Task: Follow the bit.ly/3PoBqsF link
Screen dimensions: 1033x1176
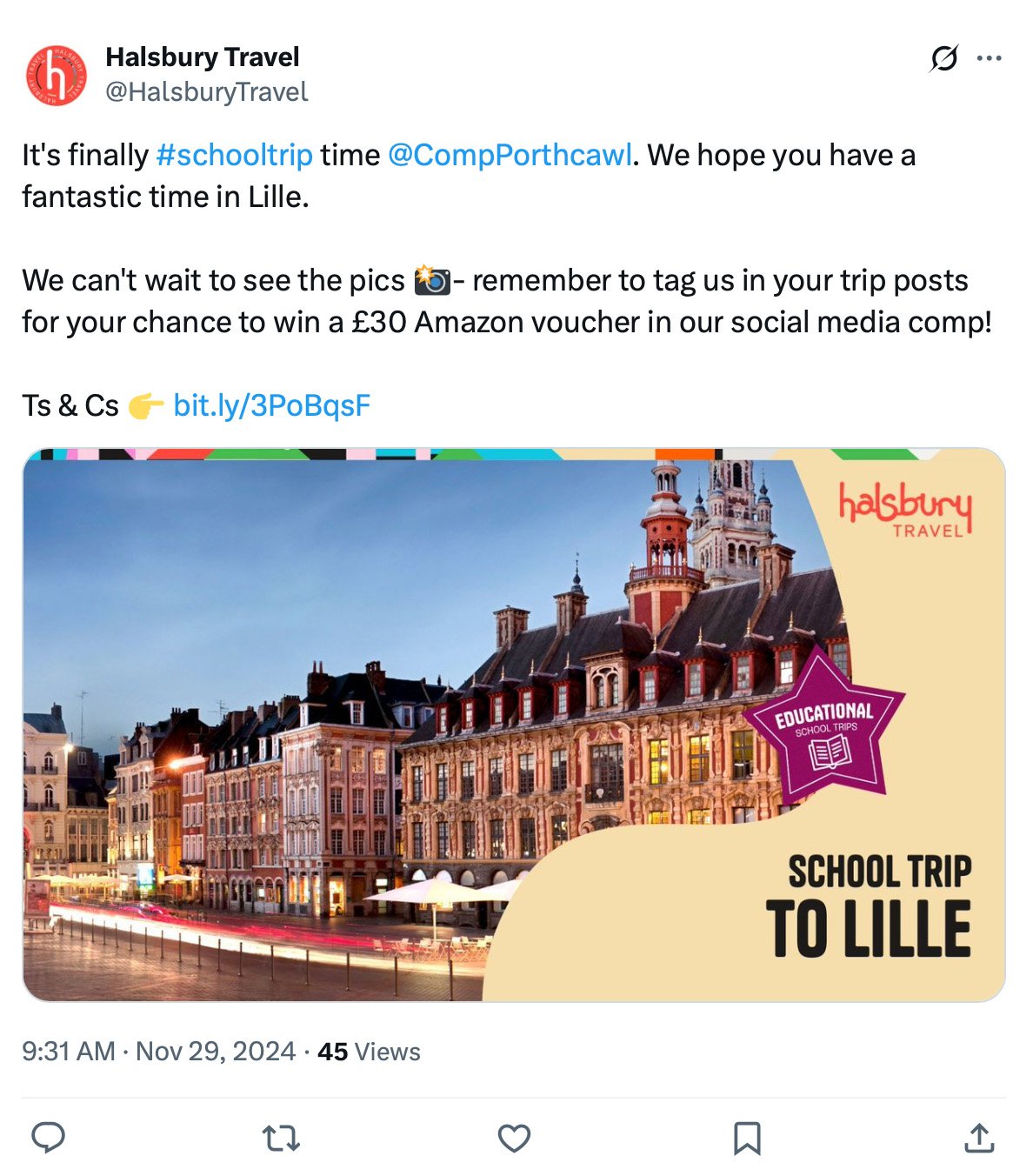Action: coord(275,403)
